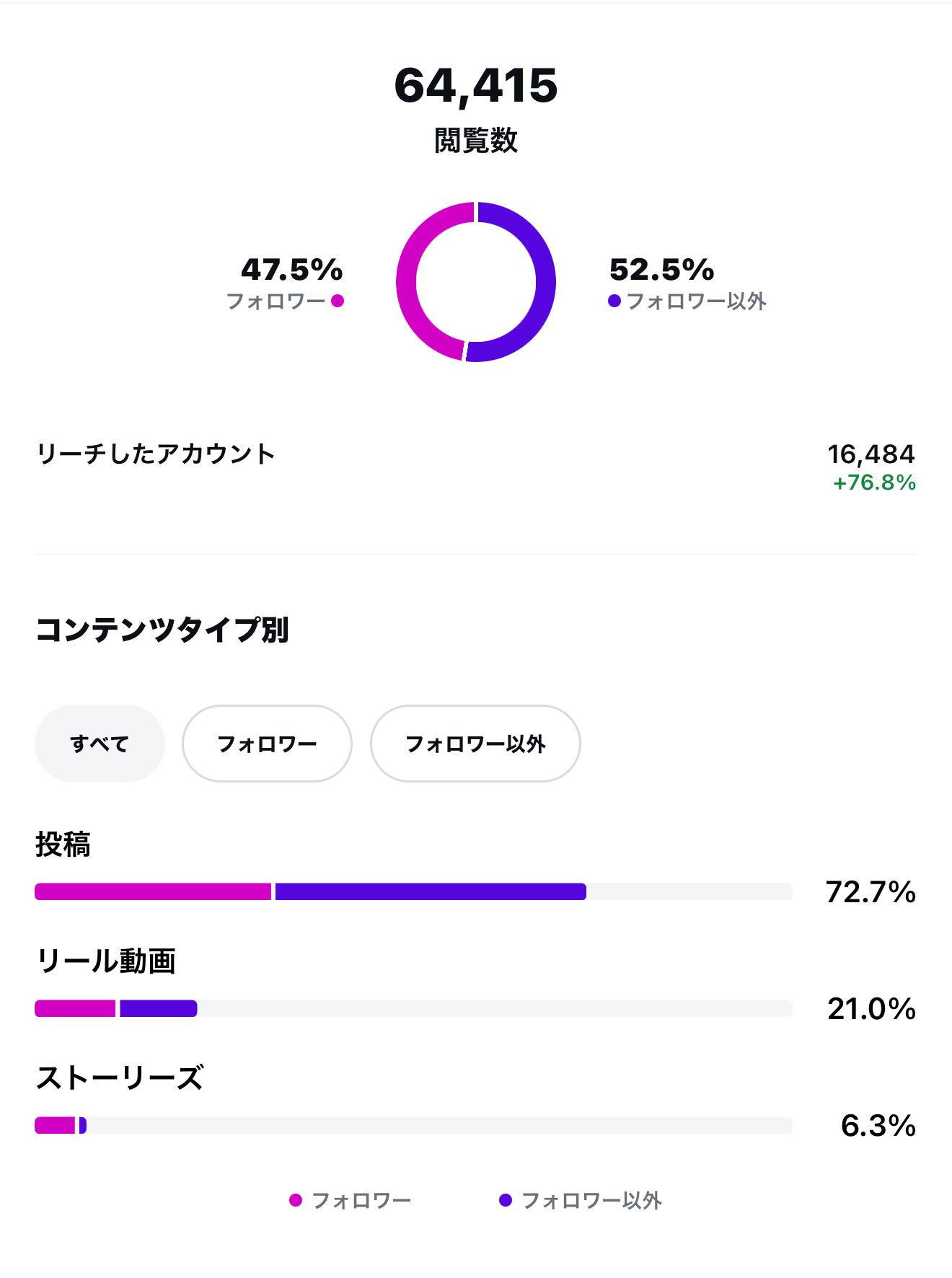The width and height of the screenshot is (952, 1278).
Task: Click pink segment of リール動画 bar
Action: click(x=75, y=1008)
